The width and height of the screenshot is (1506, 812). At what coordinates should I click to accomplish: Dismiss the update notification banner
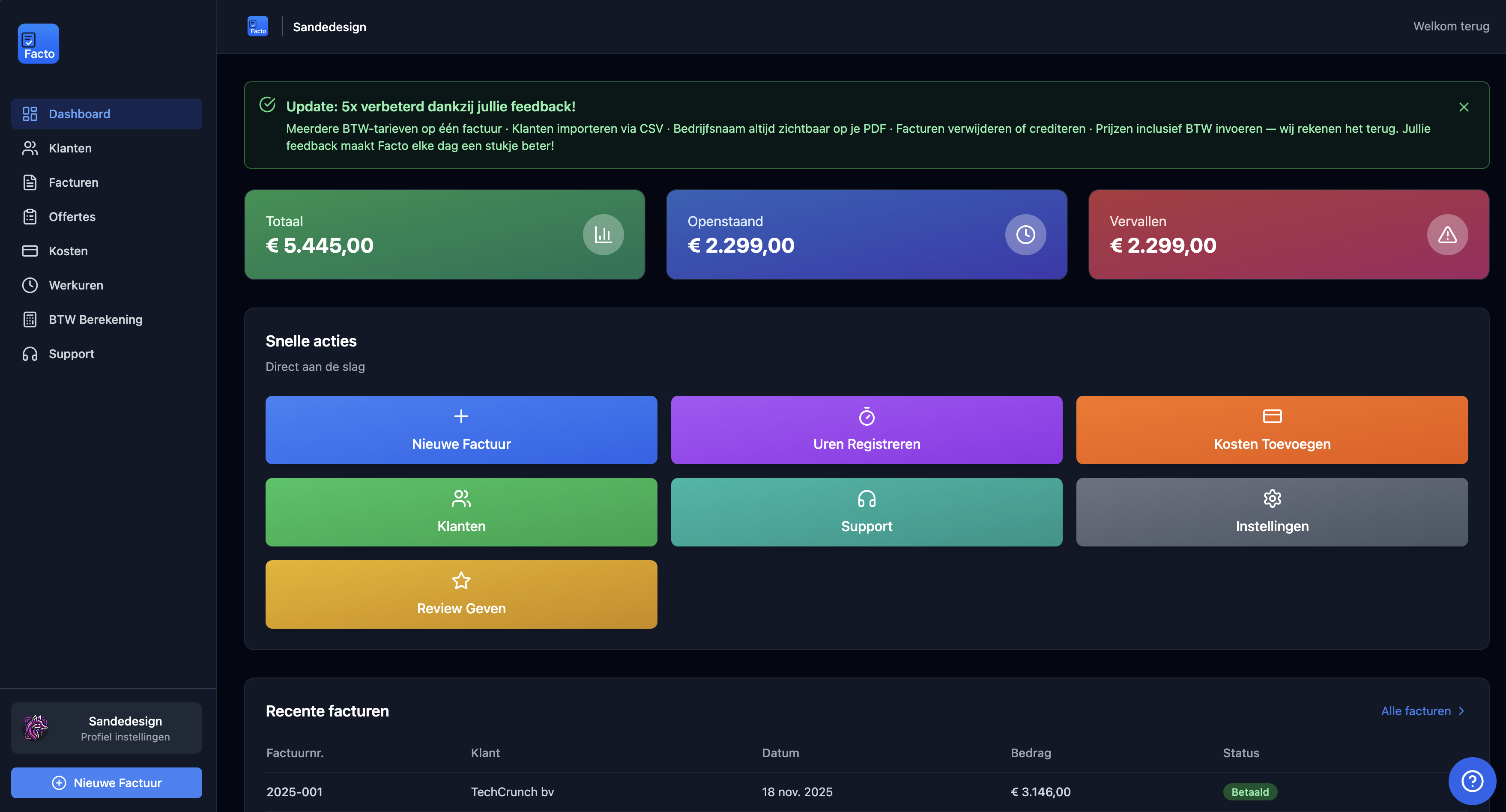point(1463,107)
